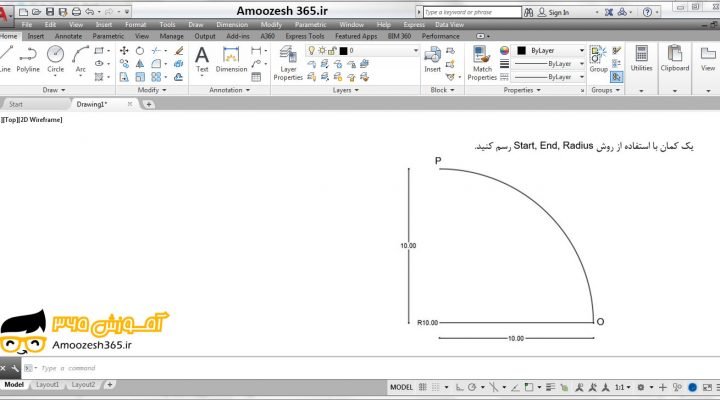This screenshot has width=720, height=400.
Task: Expand the Groups panel
Action: click(606, 90)
